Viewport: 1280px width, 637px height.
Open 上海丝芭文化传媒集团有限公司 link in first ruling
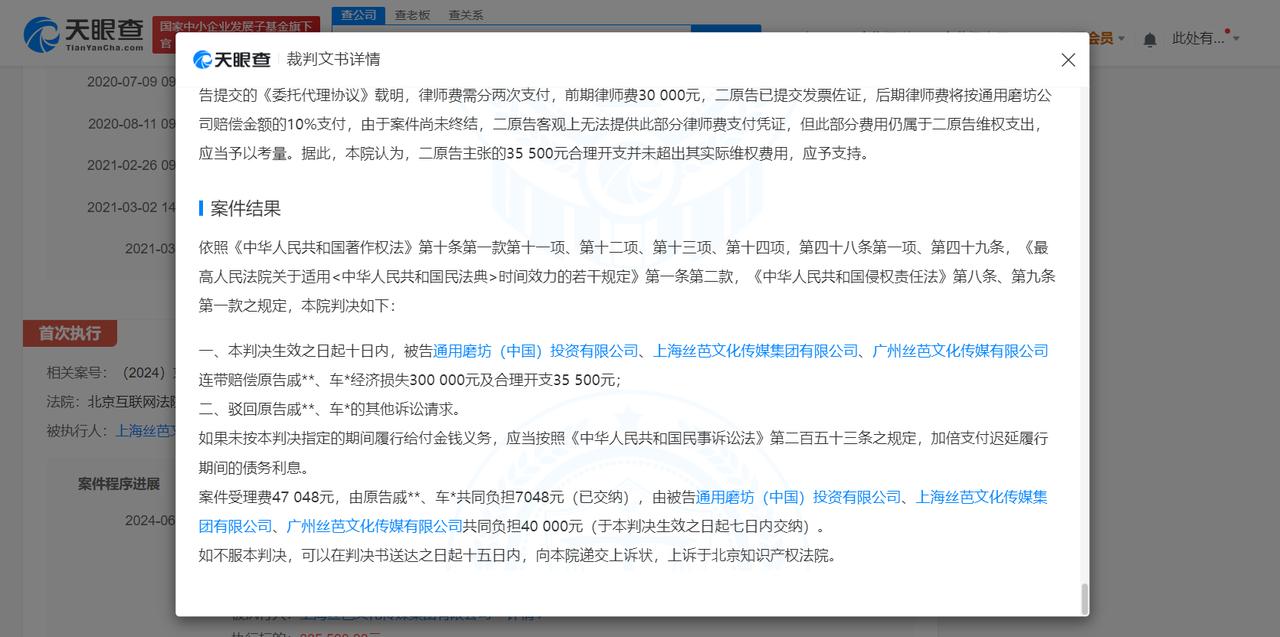click(x=756, y=351)
